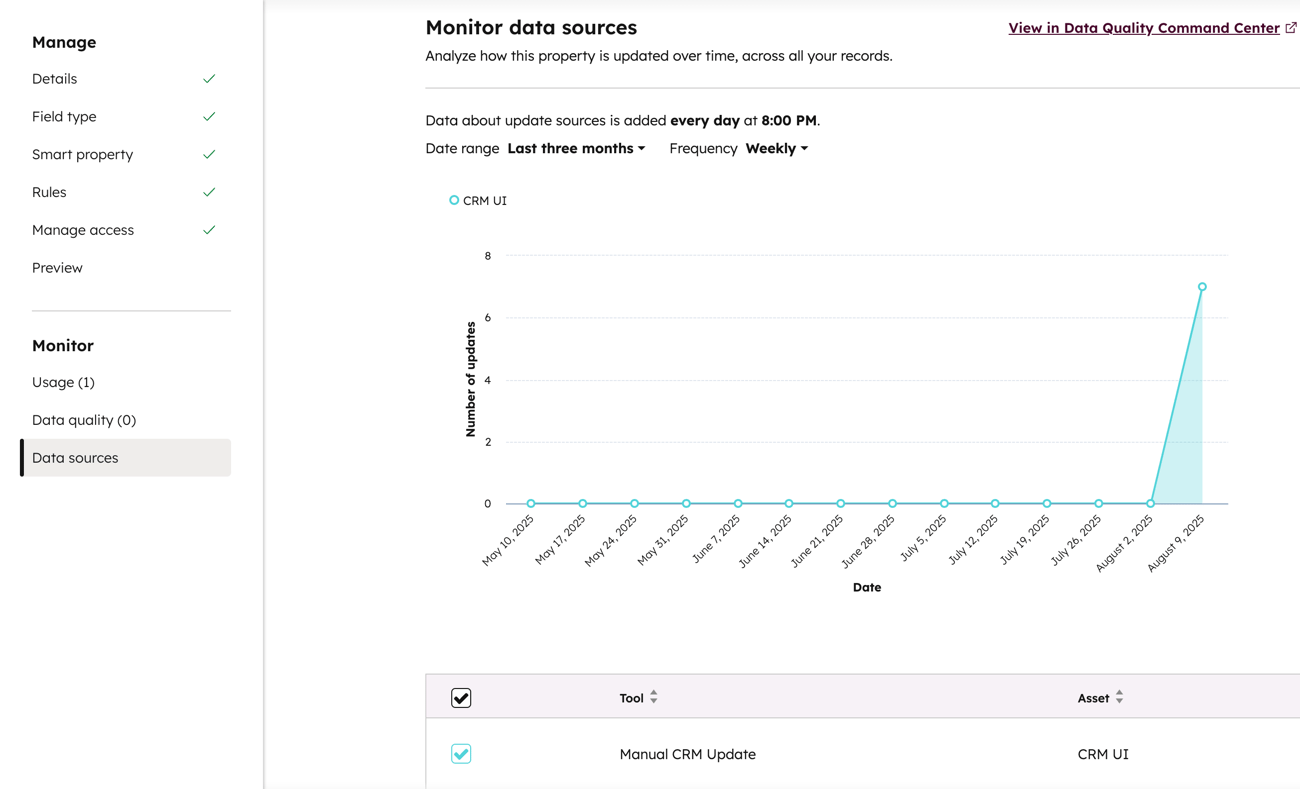Open the Rules section in Manage
This screenshot has height=789, width=1300.
49,192
